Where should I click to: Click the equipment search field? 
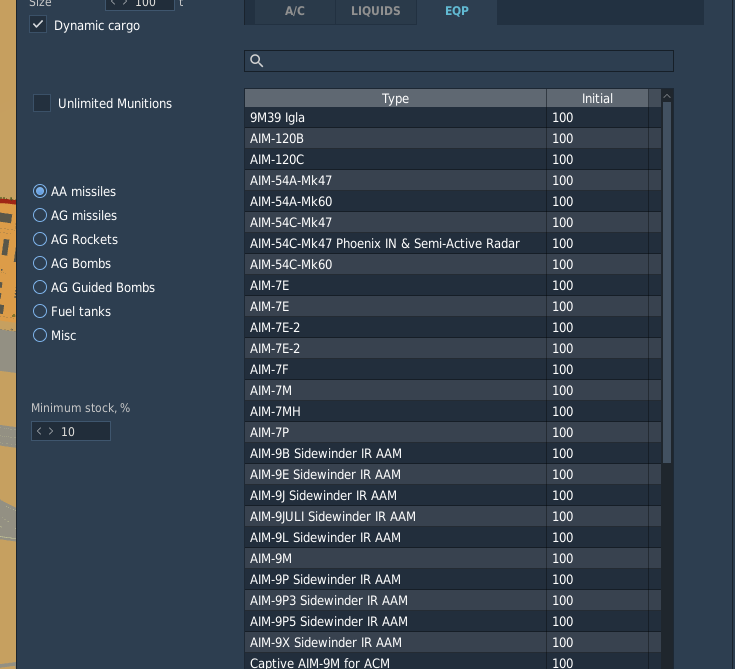(459, 61)
